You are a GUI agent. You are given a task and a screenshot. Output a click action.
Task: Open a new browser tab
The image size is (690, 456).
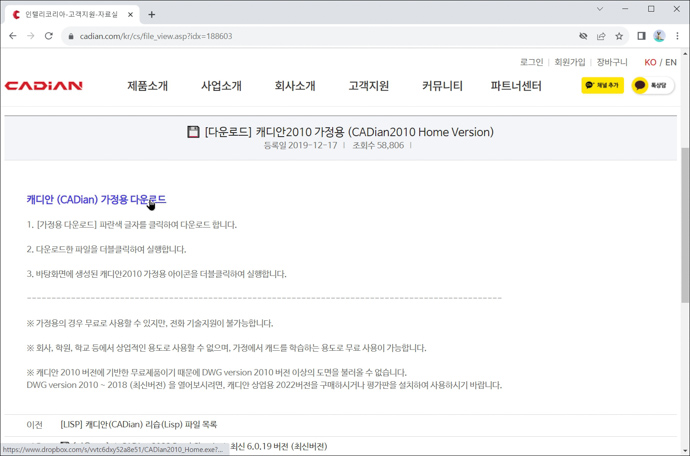click(x=151, y=15)
